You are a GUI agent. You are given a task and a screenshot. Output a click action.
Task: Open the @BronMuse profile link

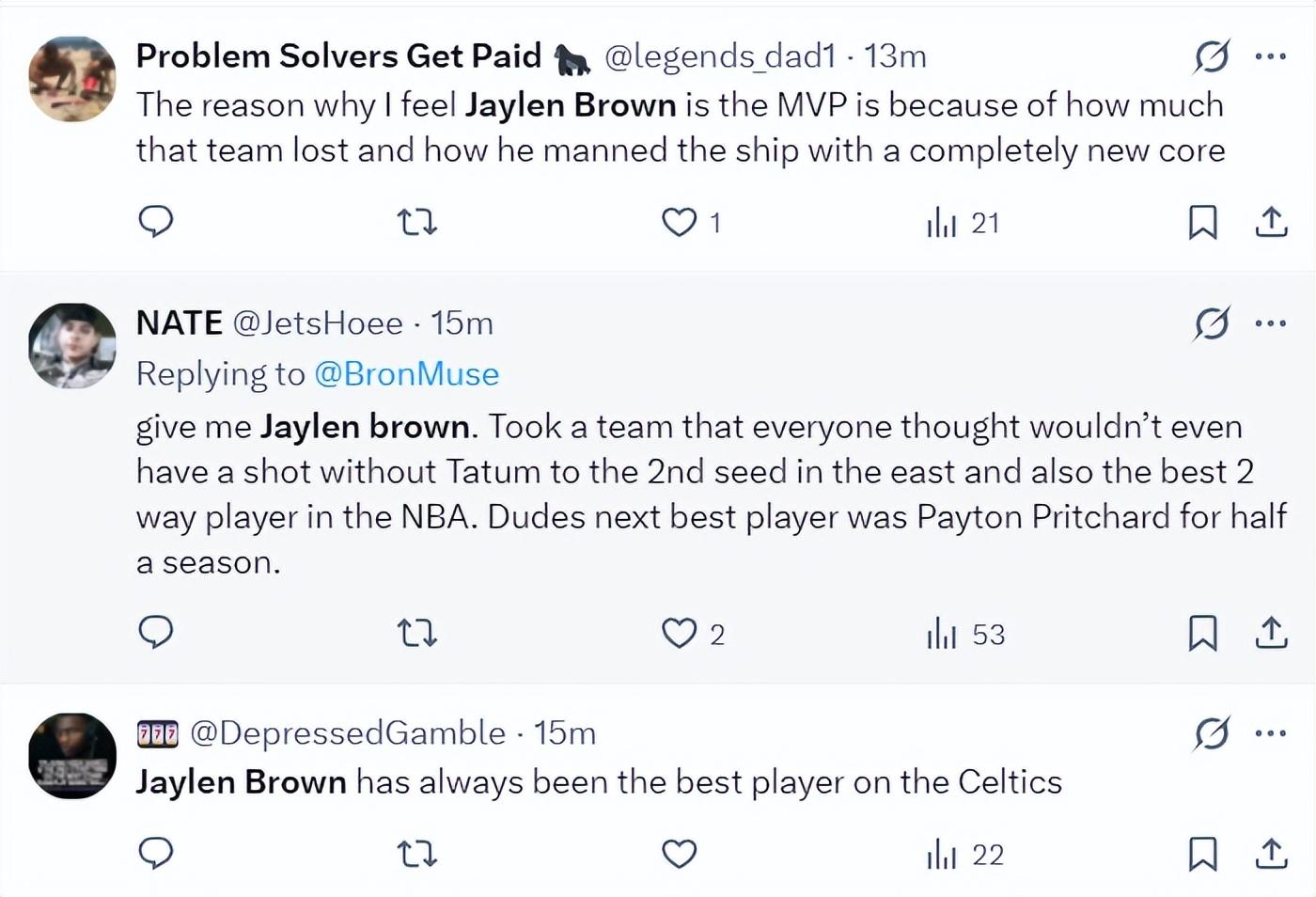tap(406, 374)
